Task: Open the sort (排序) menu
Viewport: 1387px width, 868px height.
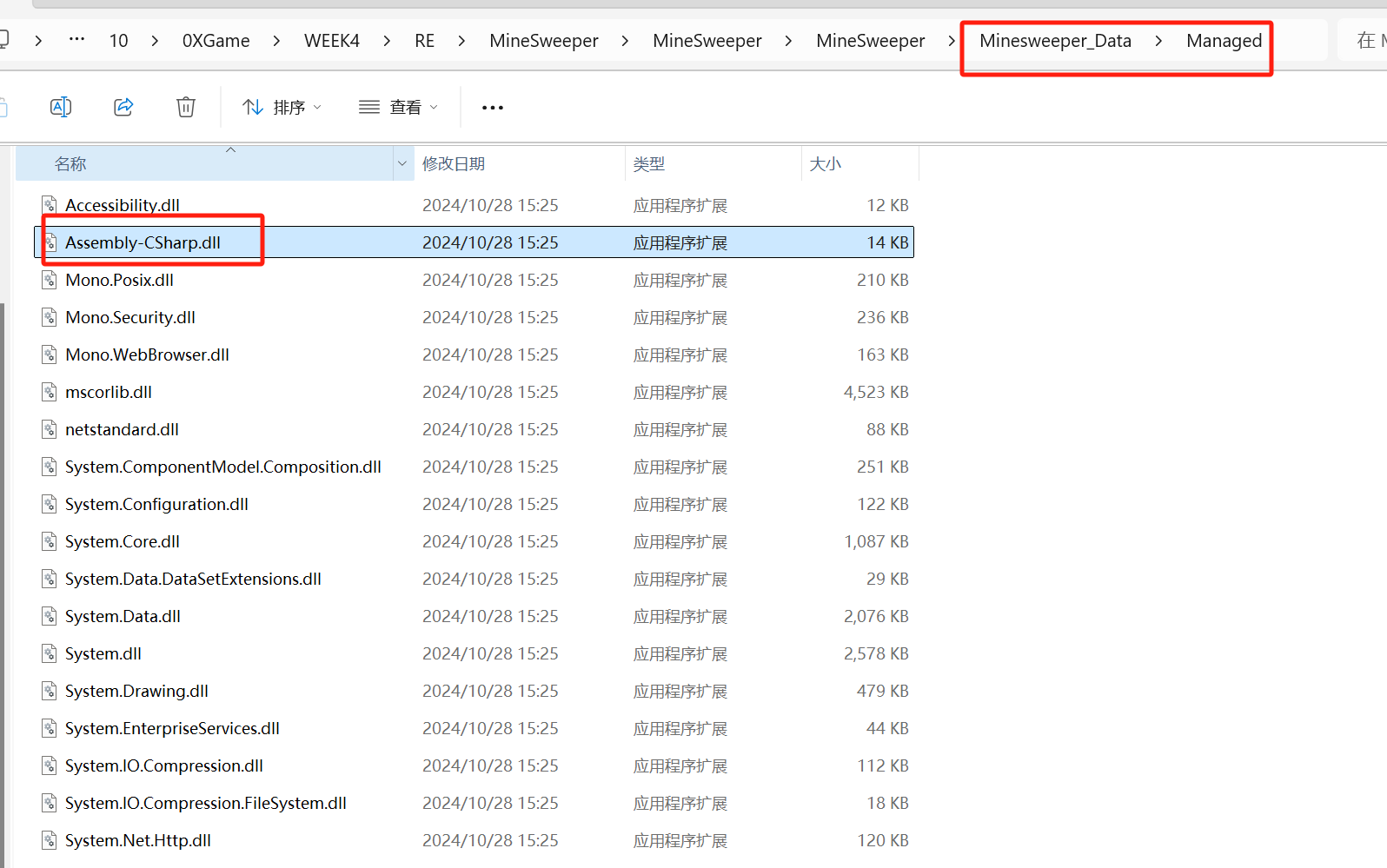Action: (x=282, y=107)
